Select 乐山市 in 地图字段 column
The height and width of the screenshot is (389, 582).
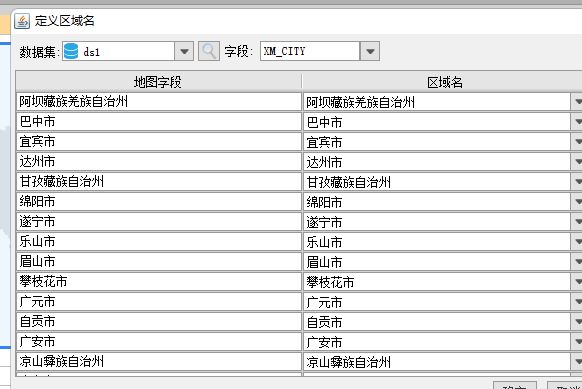click(159, 242)
